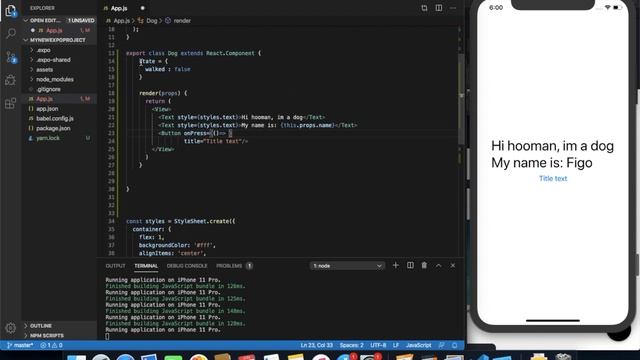640x360 pixels.
Task: Switch to the DEBUG CONSOLE tab
Action: click(187, 266)
